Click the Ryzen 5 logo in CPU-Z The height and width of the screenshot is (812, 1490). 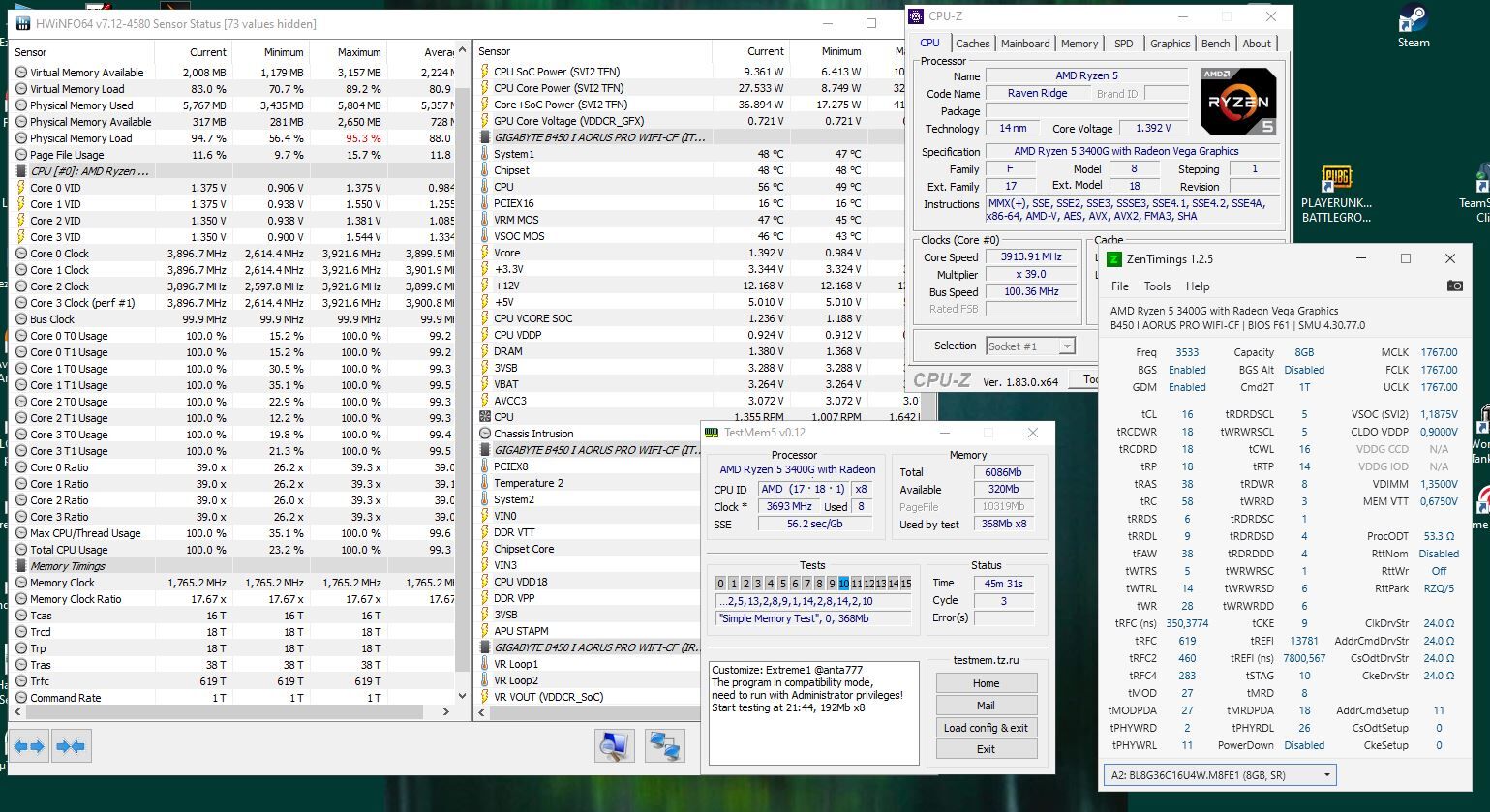click(1237, 101)
